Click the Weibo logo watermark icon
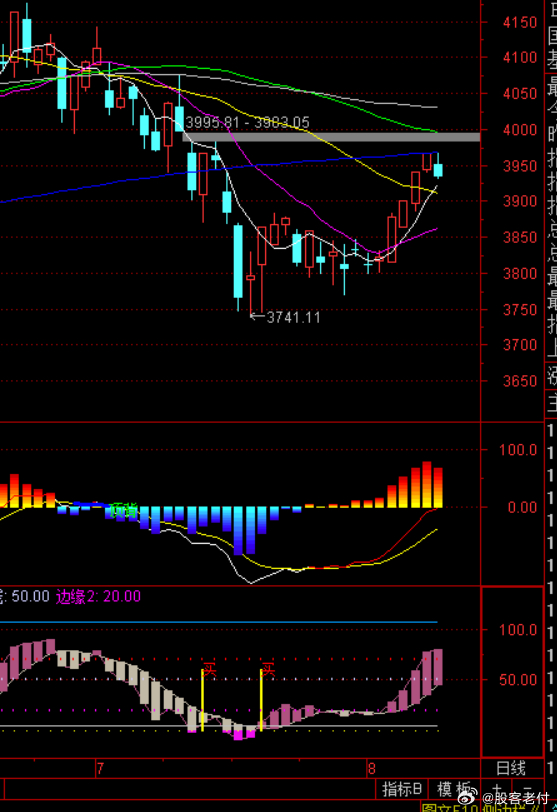This screenshot has width=557, height=812. click(x=467, y=798)
